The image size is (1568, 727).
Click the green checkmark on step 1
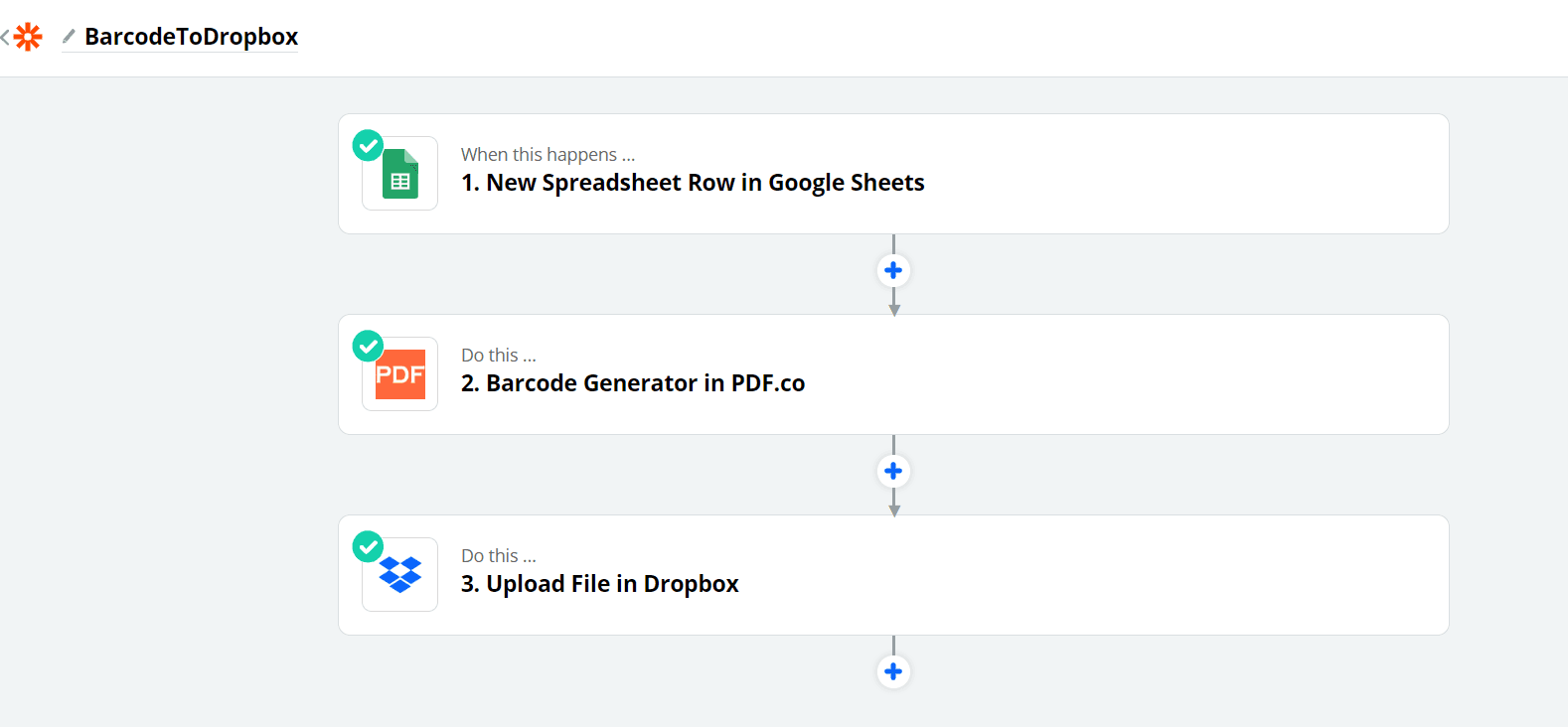(x=369, y=145)
